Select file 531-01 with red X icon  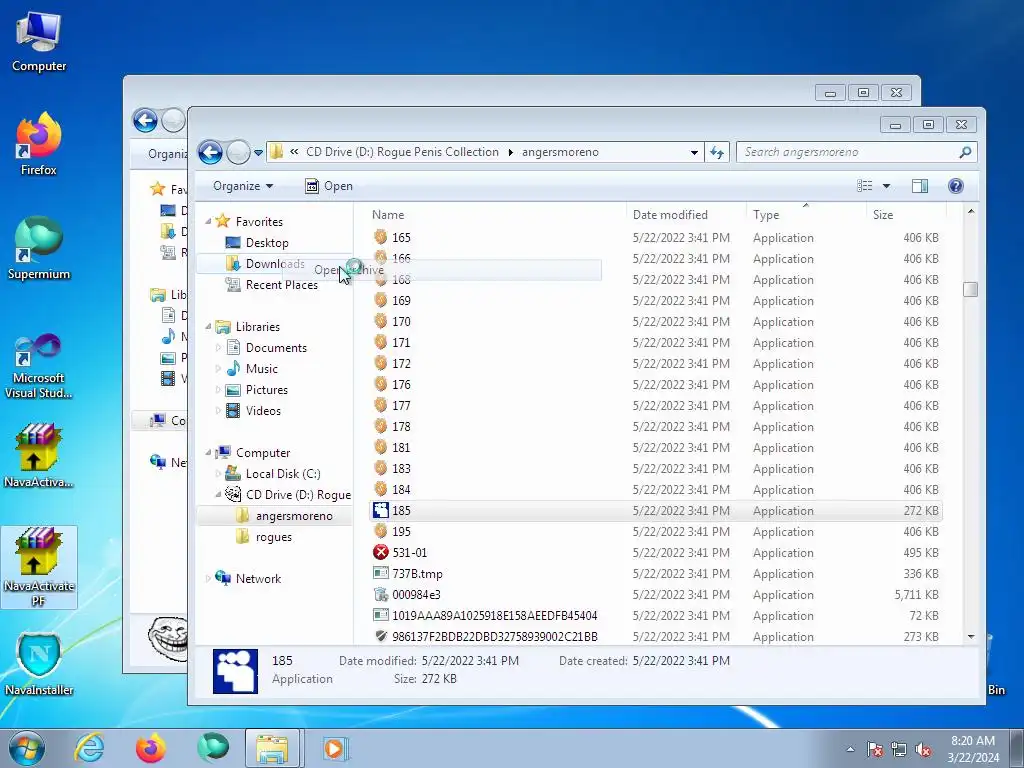tap(656, 552)
